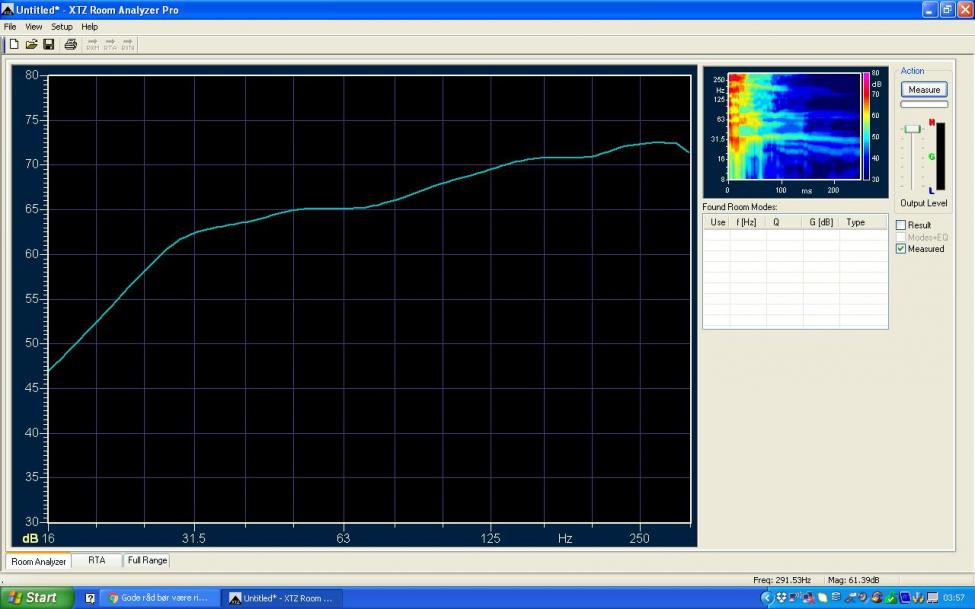Switch to the RTA tab
The width and height of the screenshot is (975, 609).
(x=96, y=561)
